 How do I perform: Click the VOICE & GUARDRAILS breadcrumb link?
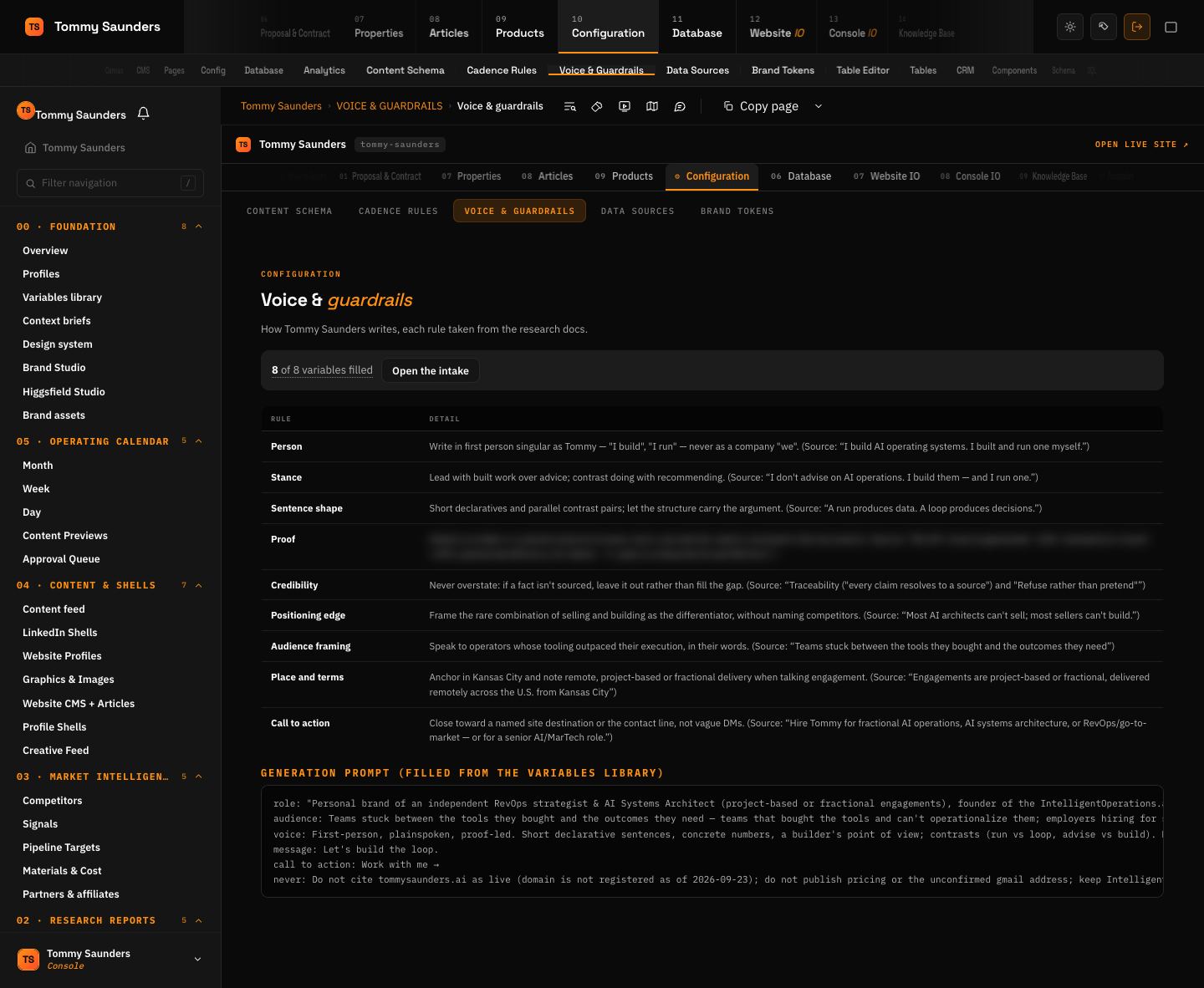click(x=390, y=106)
